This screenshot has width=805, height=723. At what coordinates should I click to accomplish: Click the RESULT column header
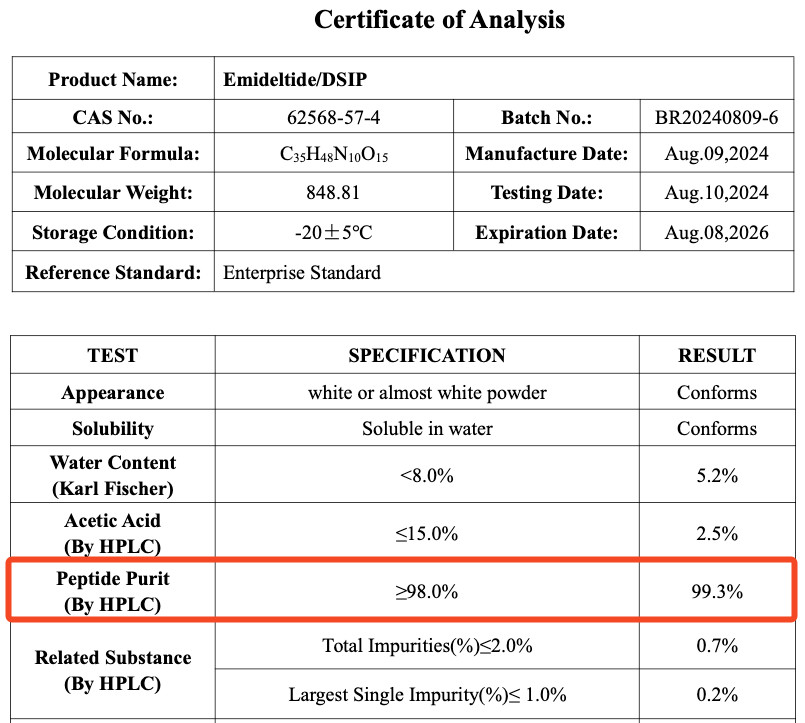pyautogui.click(x=717, y=355)
